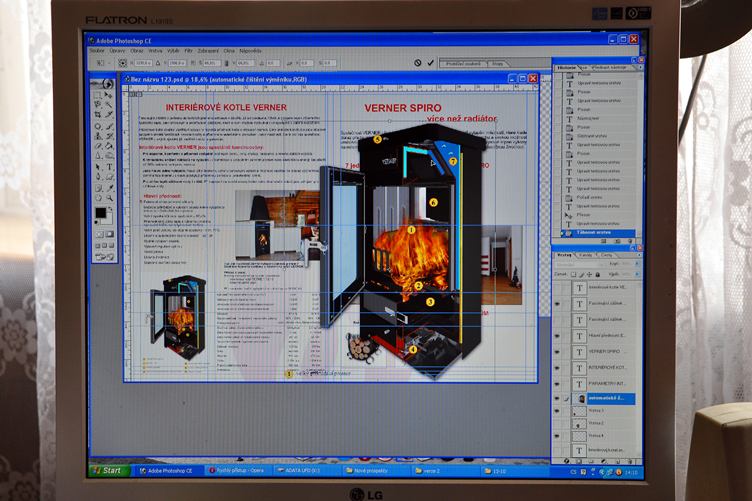
Task: Select the Dodge tool
Action: (x=109, y=155)
